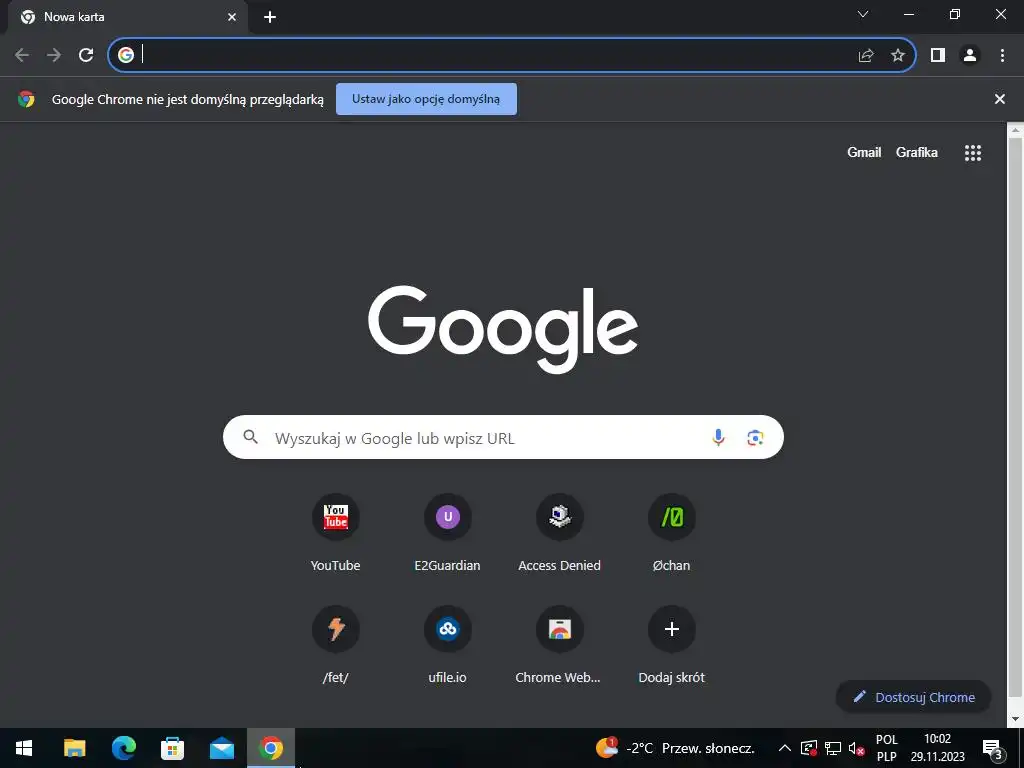Viewport: 1024px width, 768px height.
Task: Open the YouTube shortcut
Action: (x=336, y=533)
